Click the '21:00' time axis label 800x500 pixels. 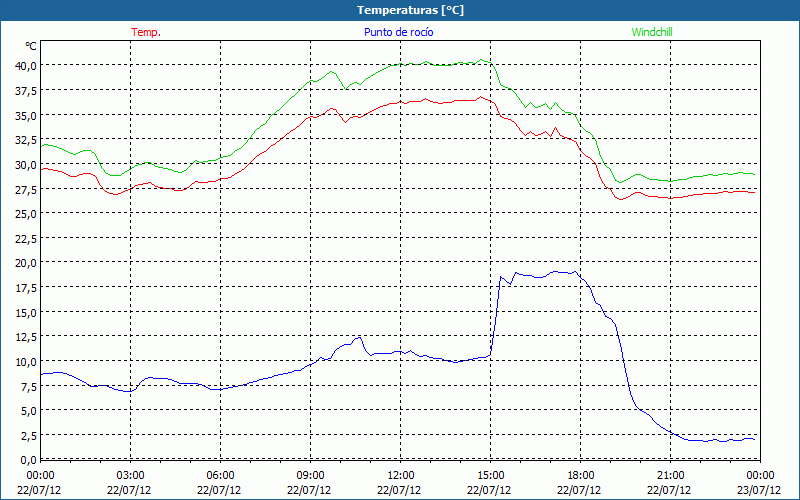pos(670,476)
